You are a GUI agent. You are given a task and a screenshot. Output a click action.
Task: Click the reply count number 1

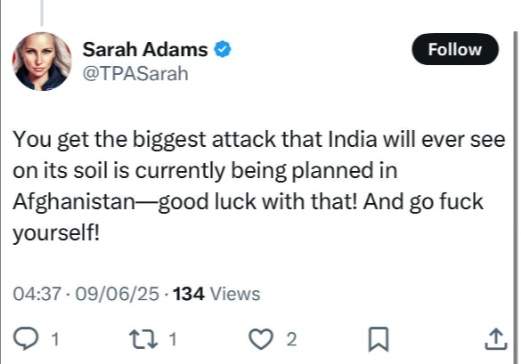[x=55, y=340]
